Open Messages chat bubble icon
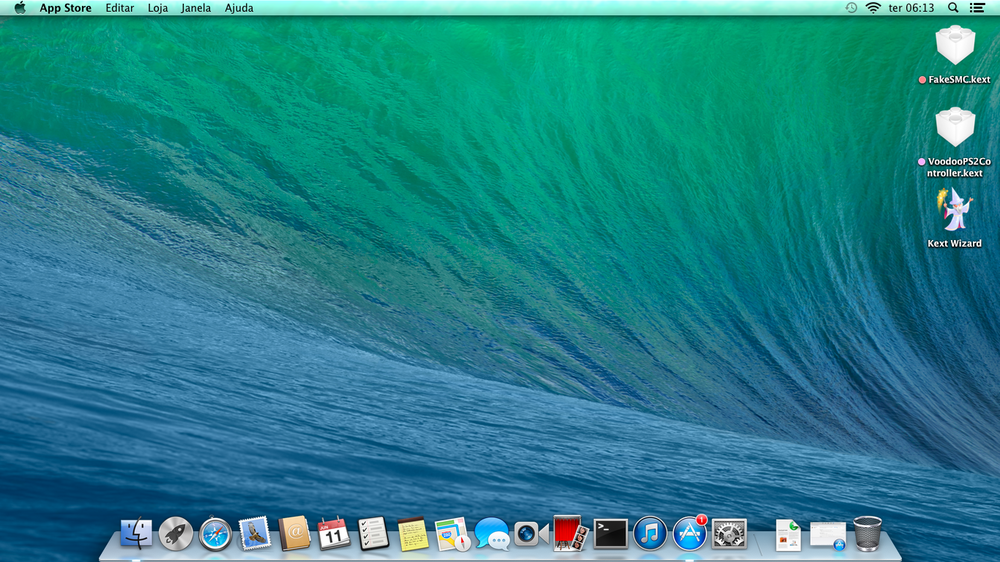This screenshot has height=562, width=1000. (491, 533)
